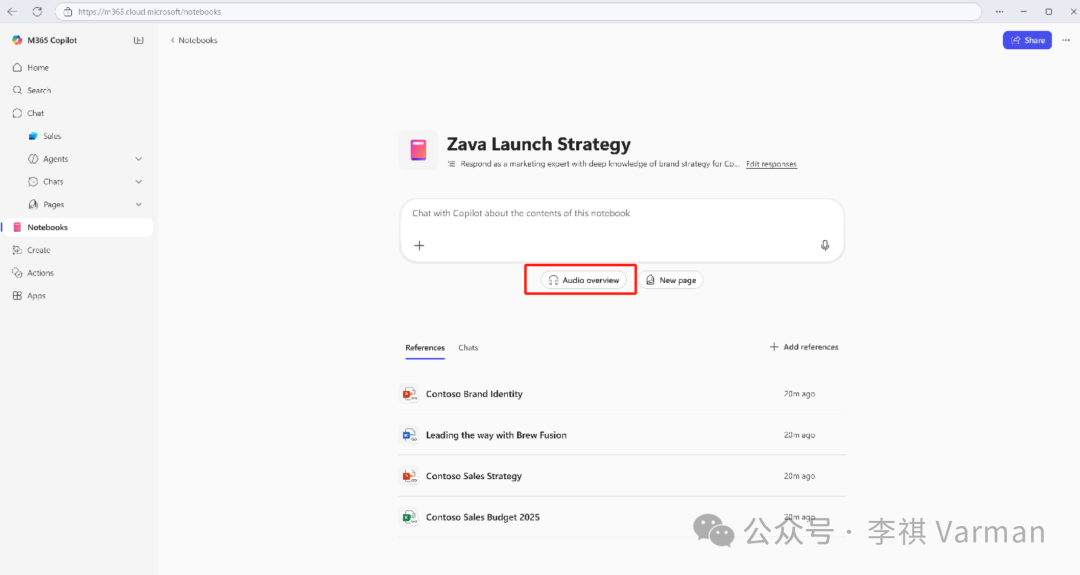Select Notebooks in the sidebar
The width and height of the screenshot is (1080, 575).
pyautogui.click(x=77, y=227)
